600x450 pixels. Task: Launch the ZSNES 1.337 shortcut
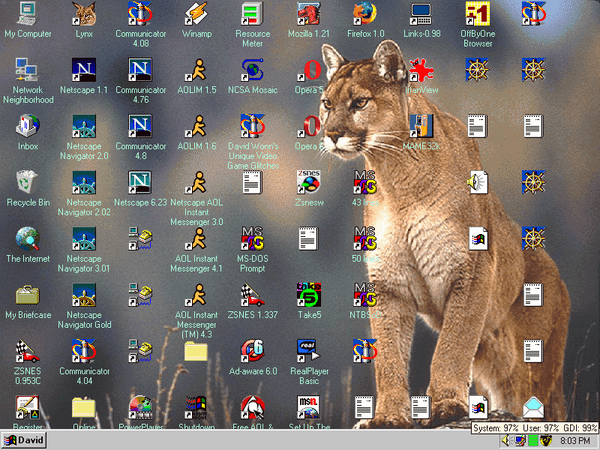[x=253, y=295]
